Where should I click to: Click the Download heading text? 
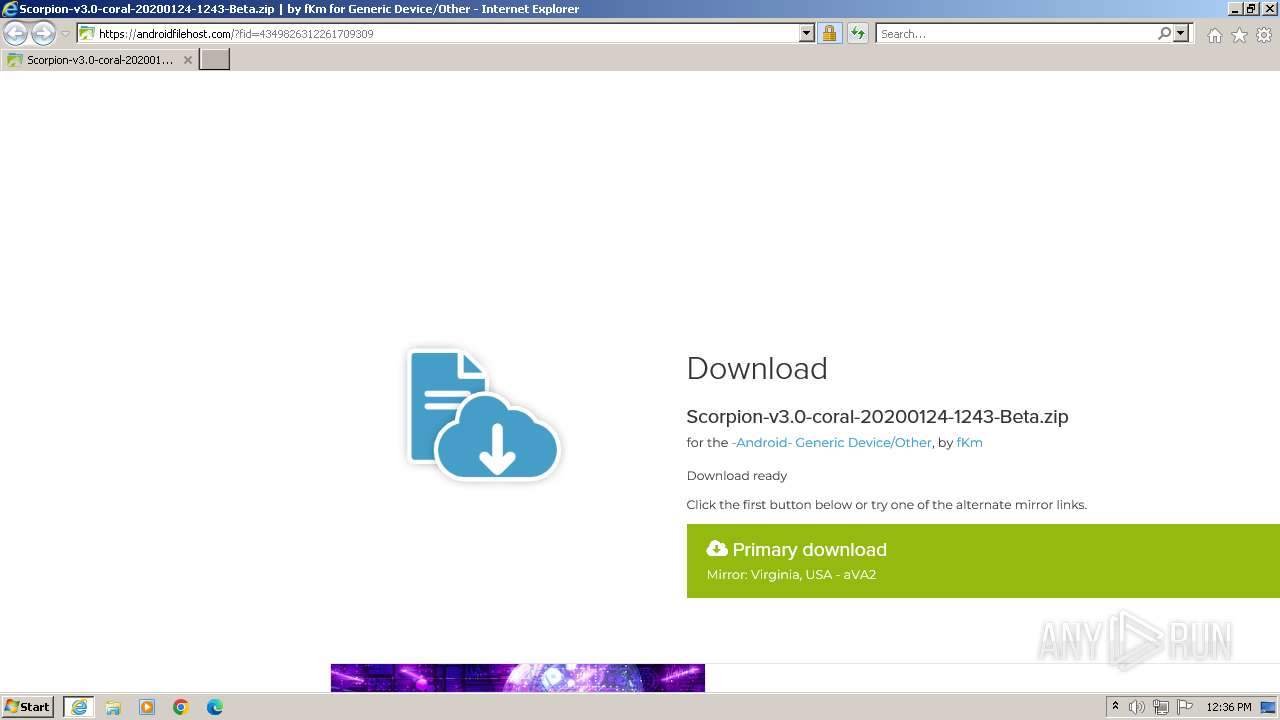(x=757, y=368)
